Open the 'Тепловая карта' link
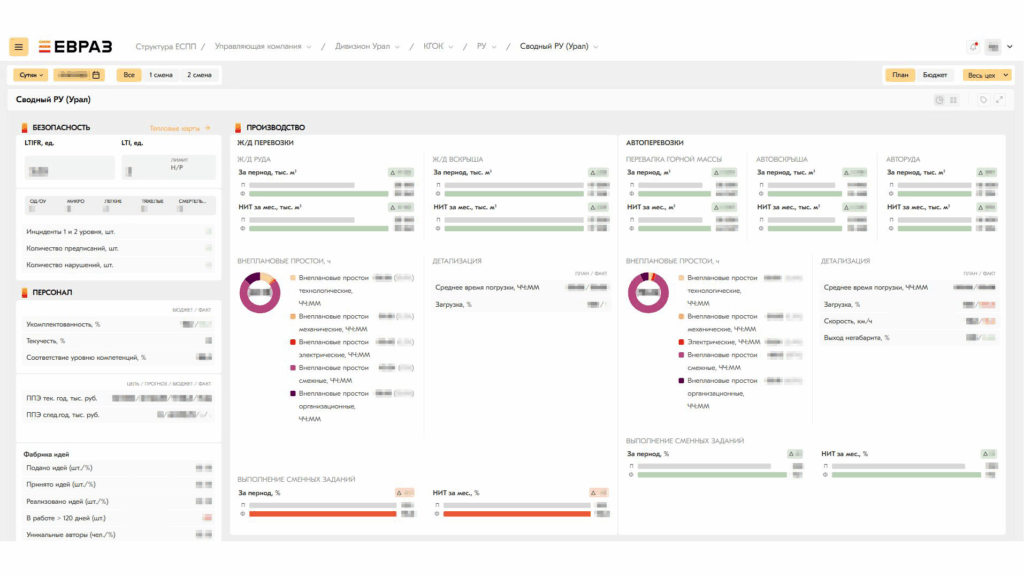The width and height of the screenshot is (1024, 576). point(180,128)
